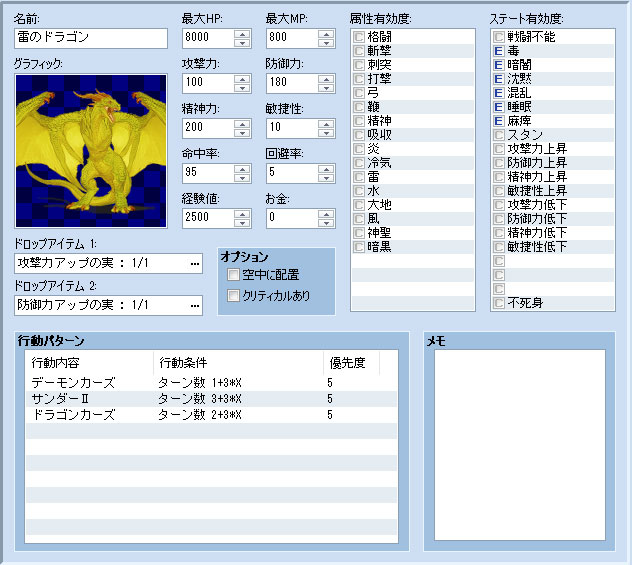Image resolution: width=632 pixels, height=565 pixels.
Task: Click the rank box beside 雷 element
Action: [x=359, y=177]
